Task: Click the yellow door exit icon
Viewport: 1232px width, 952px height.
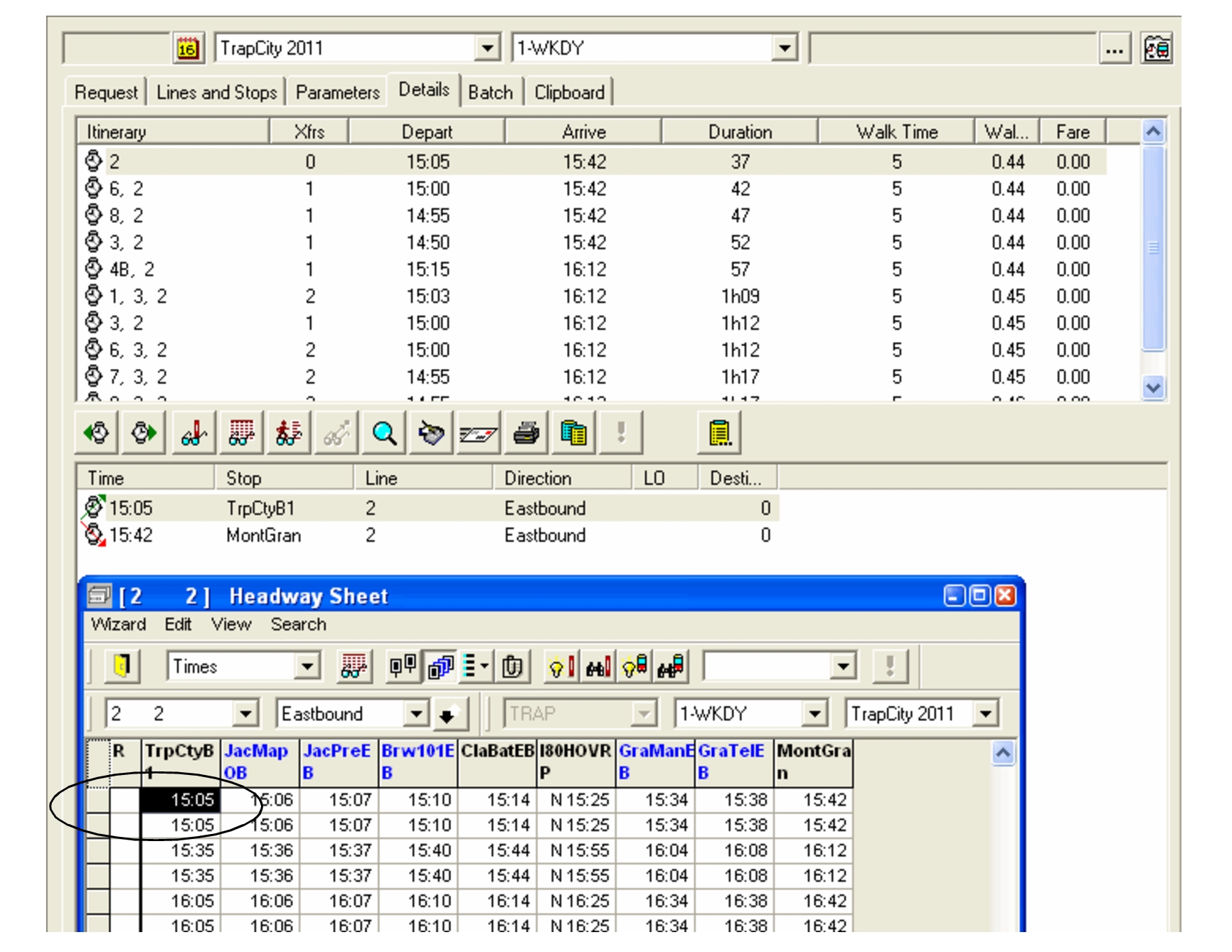Action: [122, 666]
